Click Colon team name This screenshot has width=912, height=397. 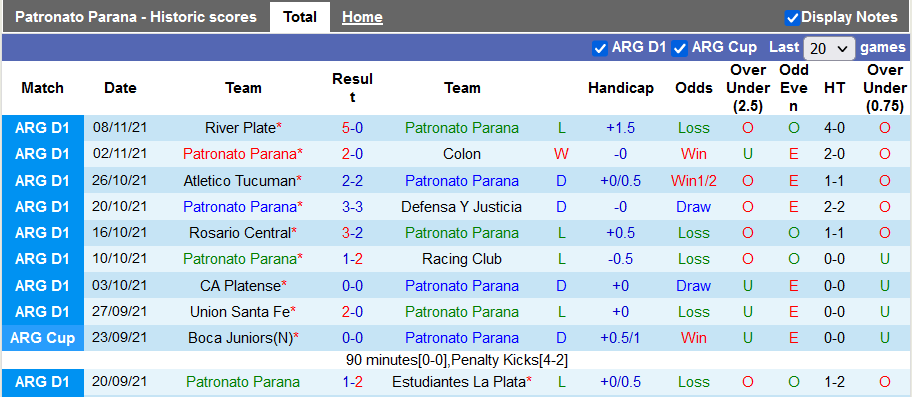click(x=462, y=154)
